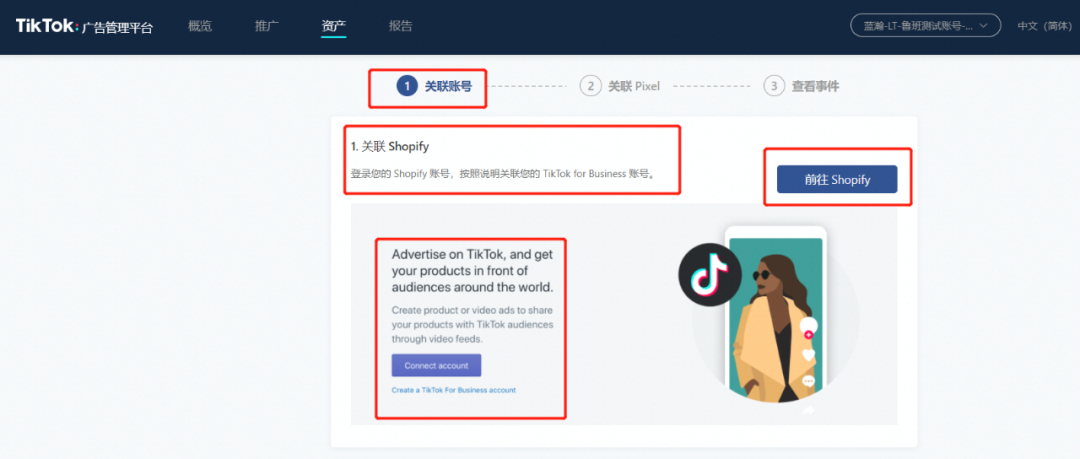Click the 前往 Shopify button
Screen dimensions: 1080x459
(x=837, y=179)
